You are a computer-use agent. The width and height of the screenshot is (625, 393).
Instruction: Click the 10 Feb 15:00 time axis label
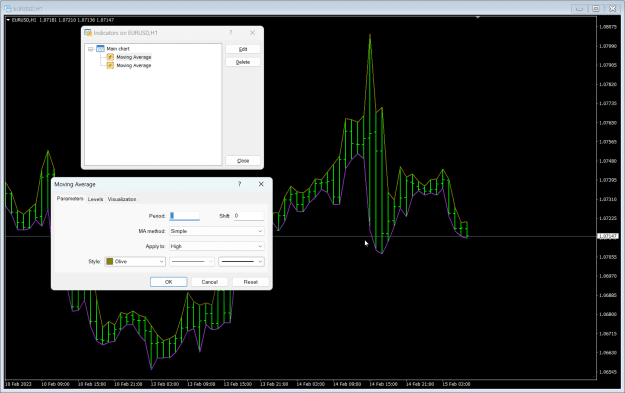click(x=92, y=384)
